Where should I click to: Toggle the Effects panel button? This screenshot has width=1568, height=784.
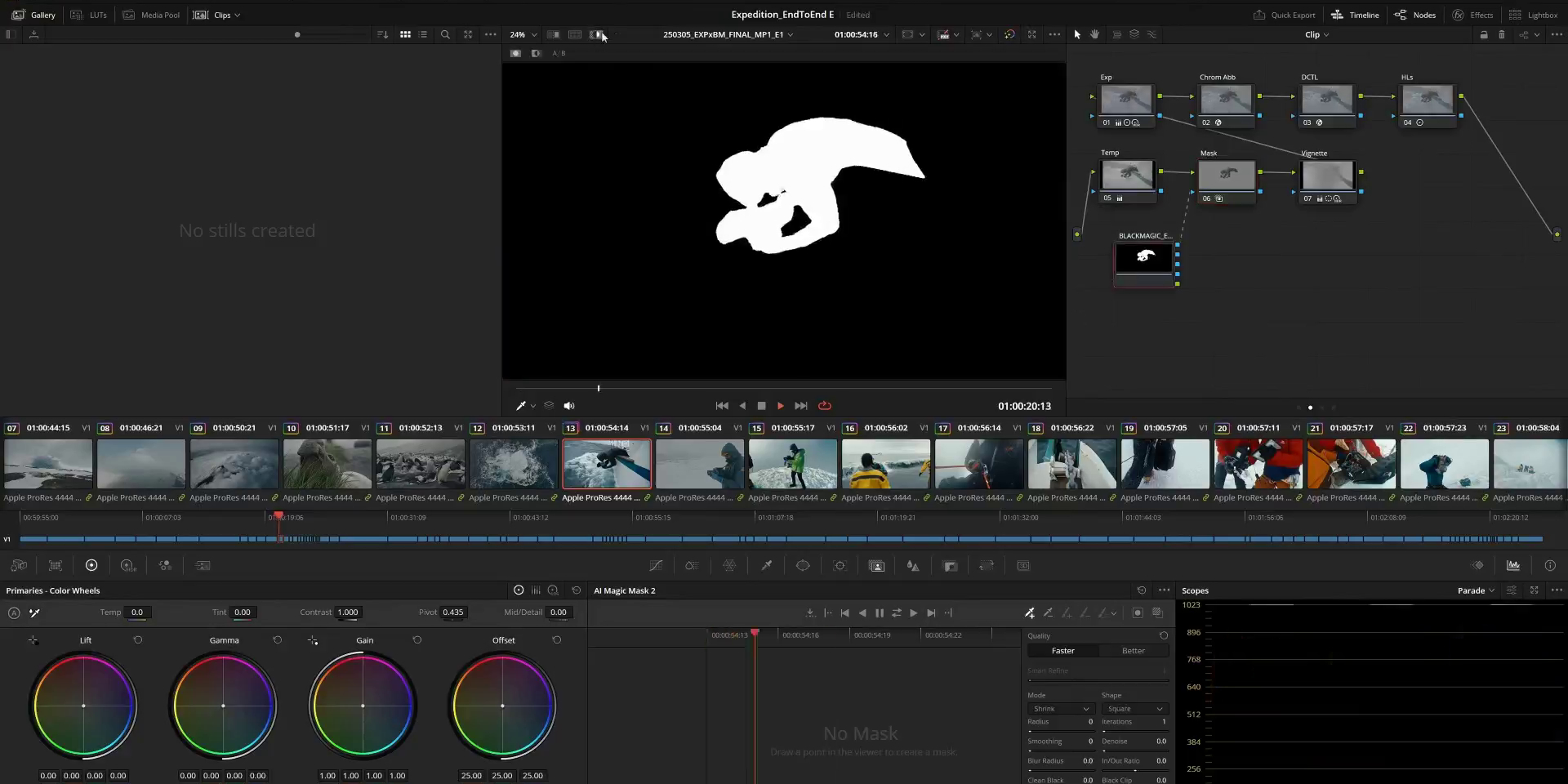point(1472,15)
